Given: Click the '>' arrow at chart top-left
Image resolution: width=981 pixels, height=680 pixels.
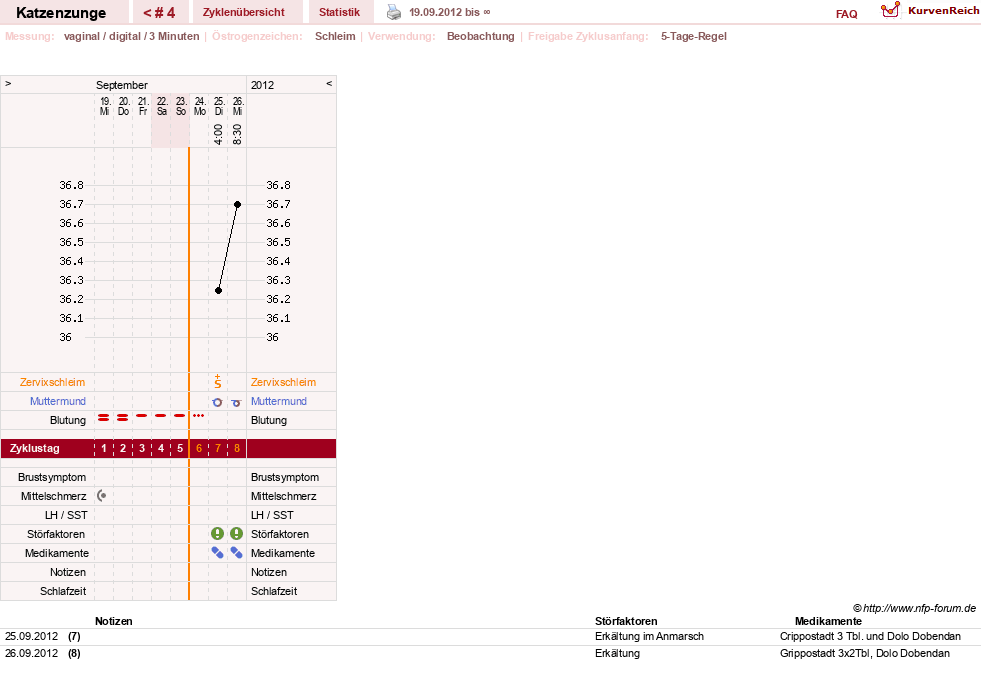Looking at the screenshot, I should tap(8, 83).
